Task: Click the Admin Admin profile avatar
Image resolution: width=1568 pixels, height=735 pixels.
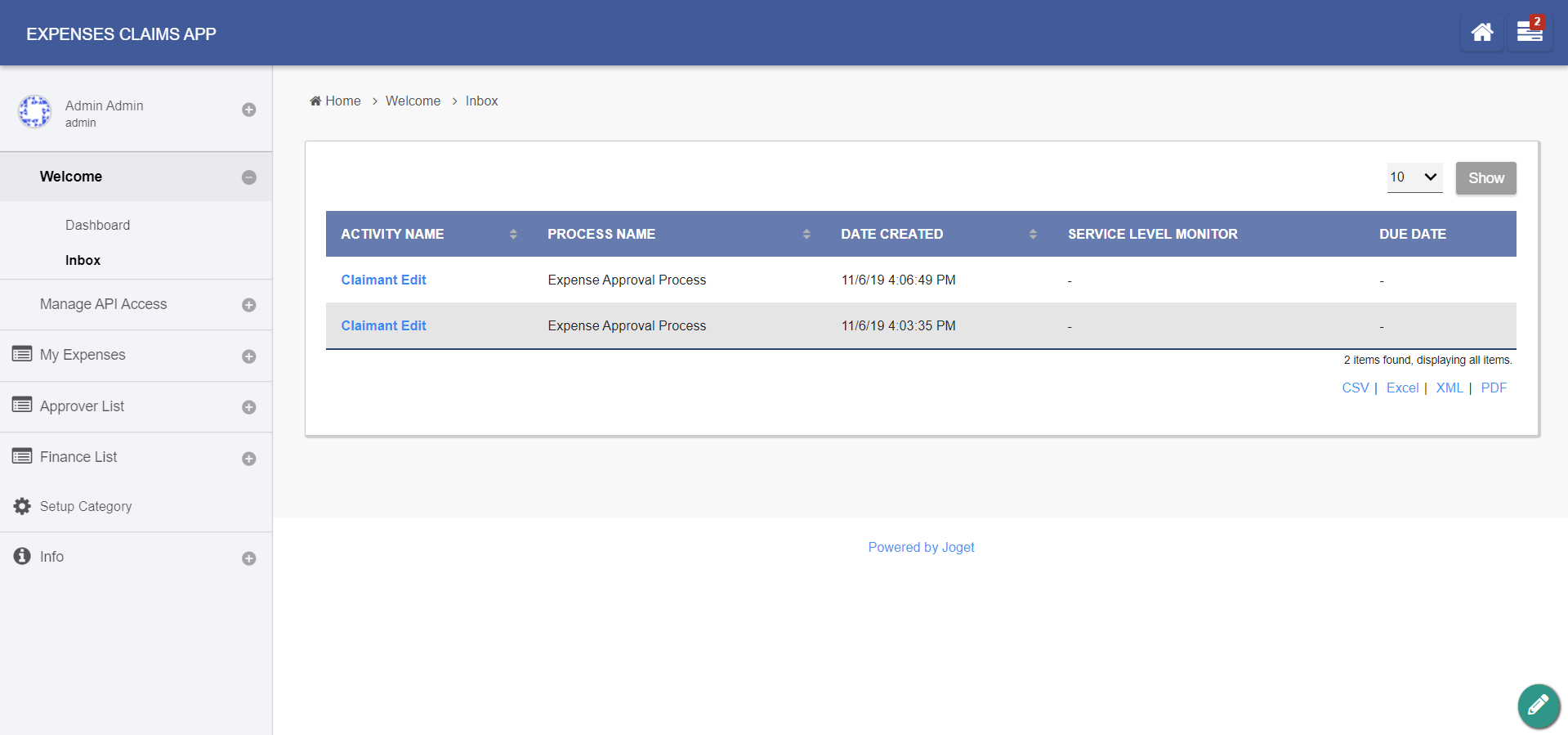Action: click(x=35, y=112)
